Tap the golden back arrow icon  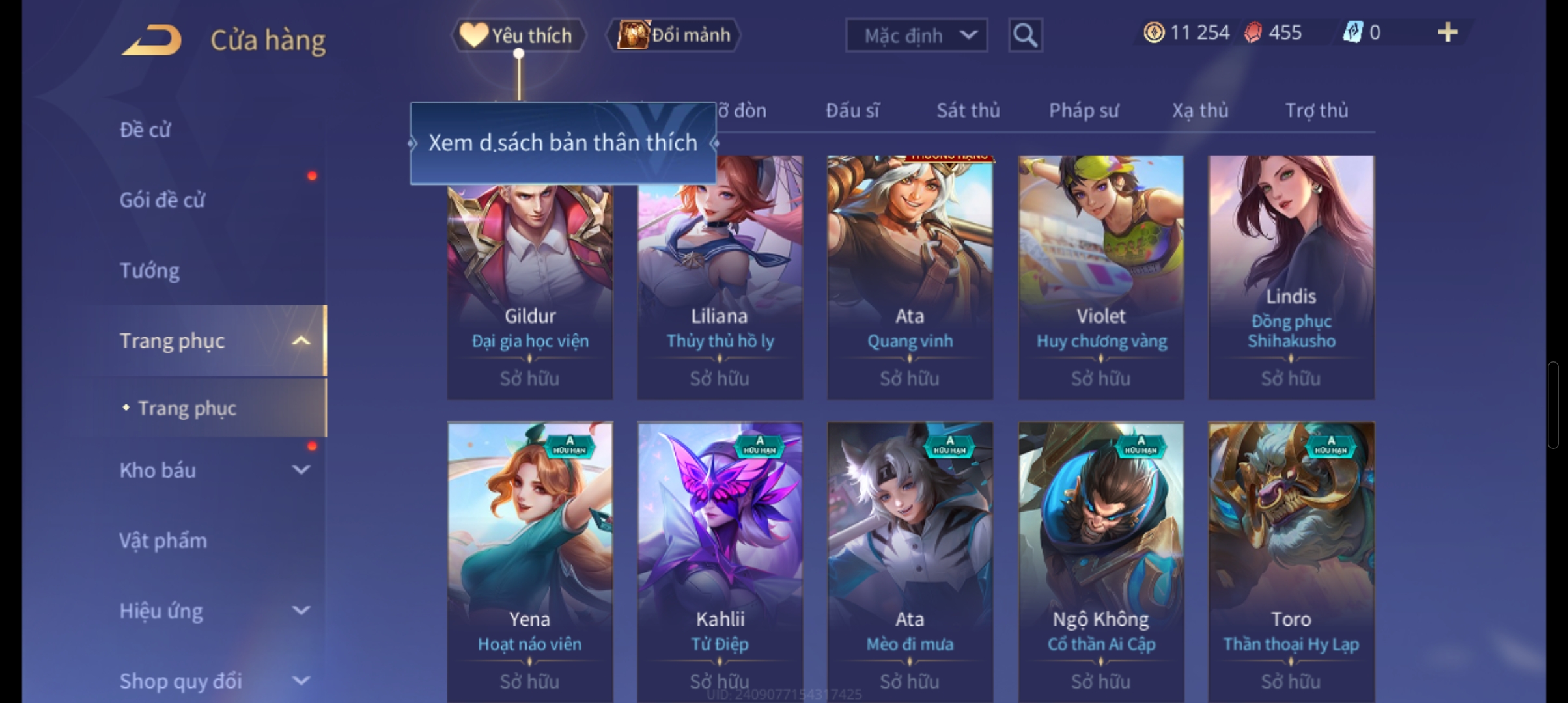pyautogui.click(x=151, y=40)
